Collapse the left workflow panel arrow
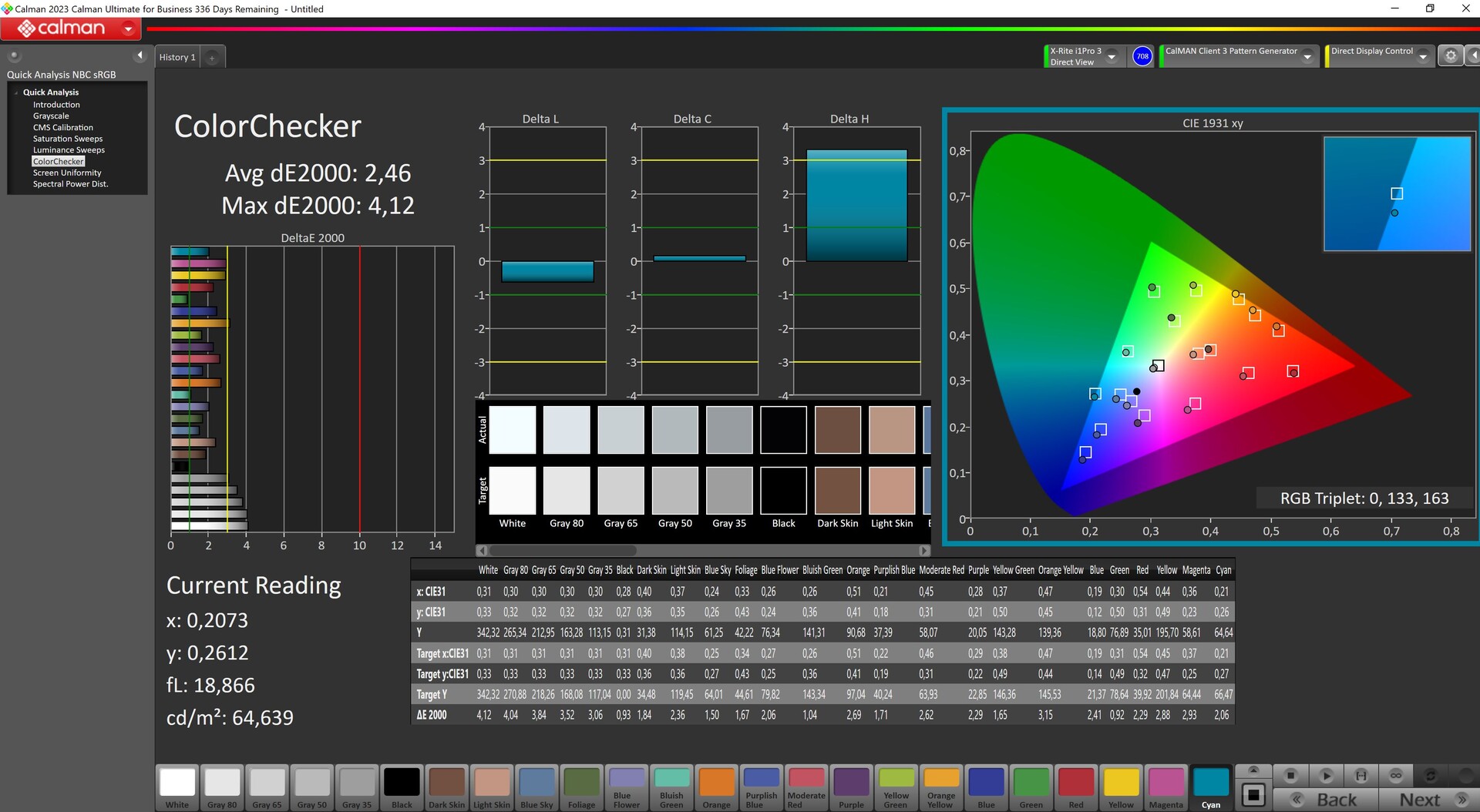1480x812 pixels. (140, 55)
